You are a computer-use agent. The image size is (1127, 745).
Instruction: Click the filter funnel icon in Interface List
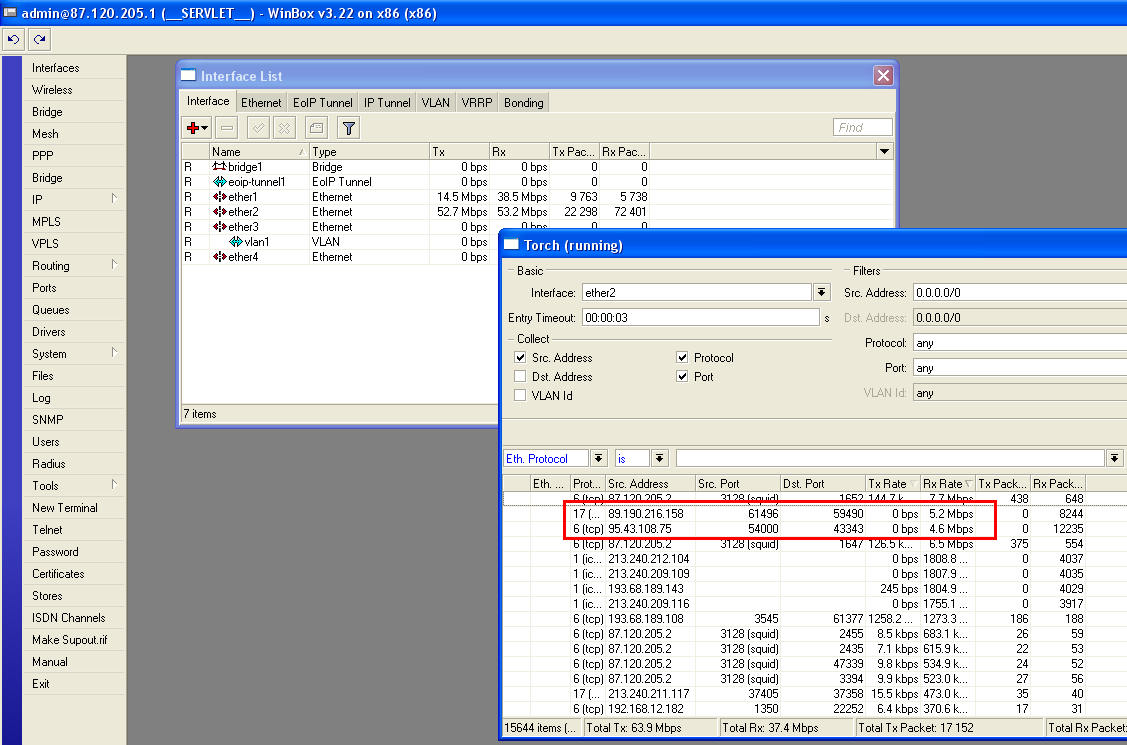click(x=348, y=128)
